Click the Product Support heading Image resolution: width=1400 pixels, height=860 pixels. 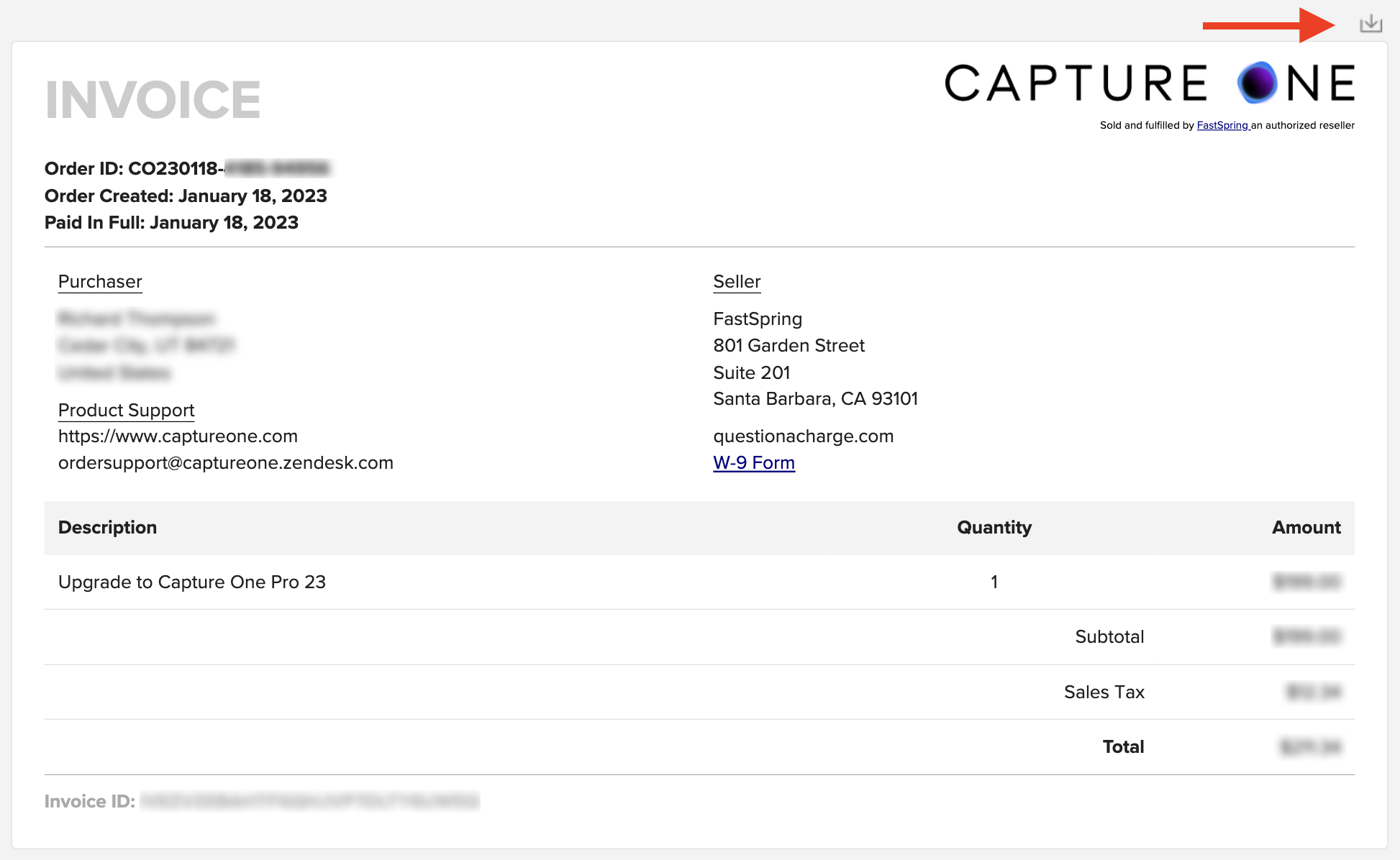[x=126, y=410]
